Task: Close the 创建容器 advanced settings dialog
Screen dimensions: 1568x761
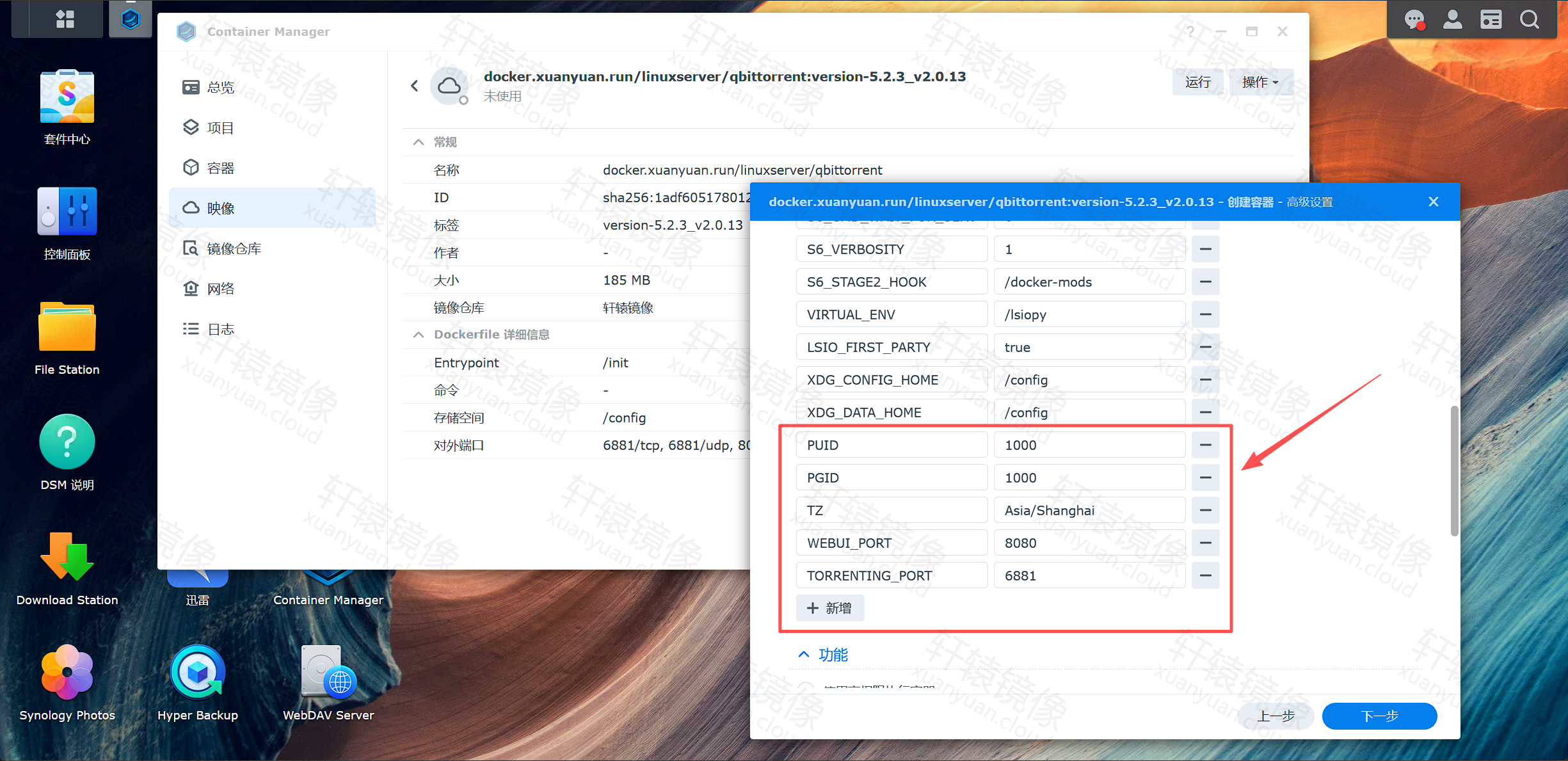Action: [x=1434, y=202]
